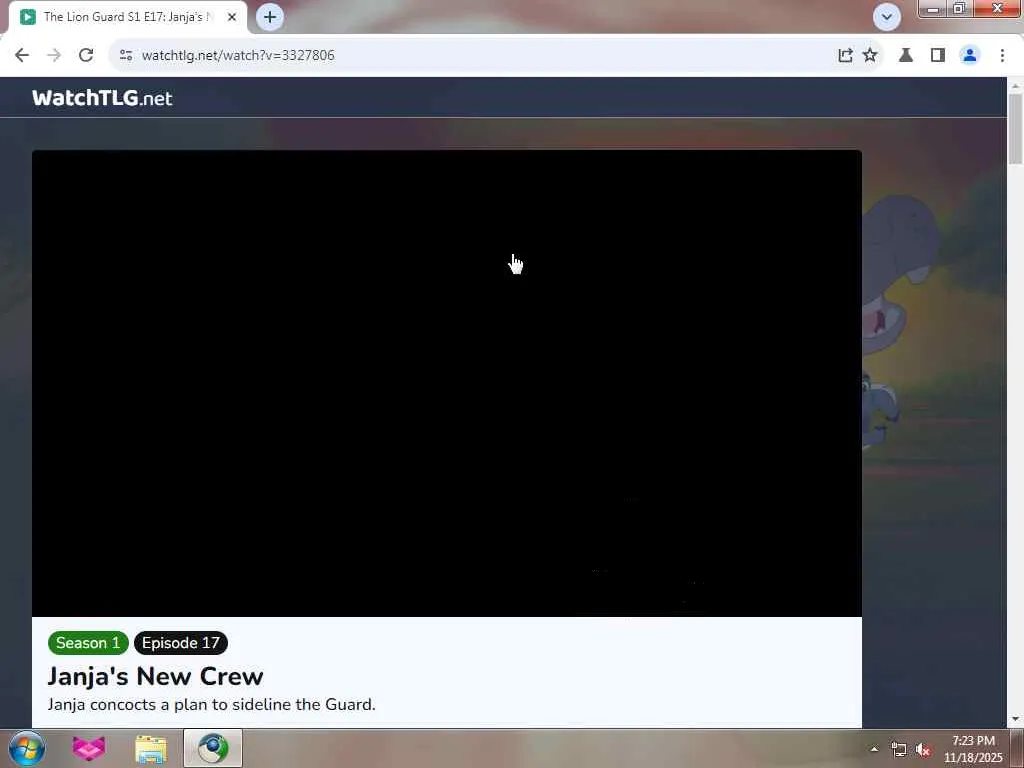Click the scrollbar down arrow
The width and height of the screenshot is (1024, 768).
click(x=1015, y=719)
